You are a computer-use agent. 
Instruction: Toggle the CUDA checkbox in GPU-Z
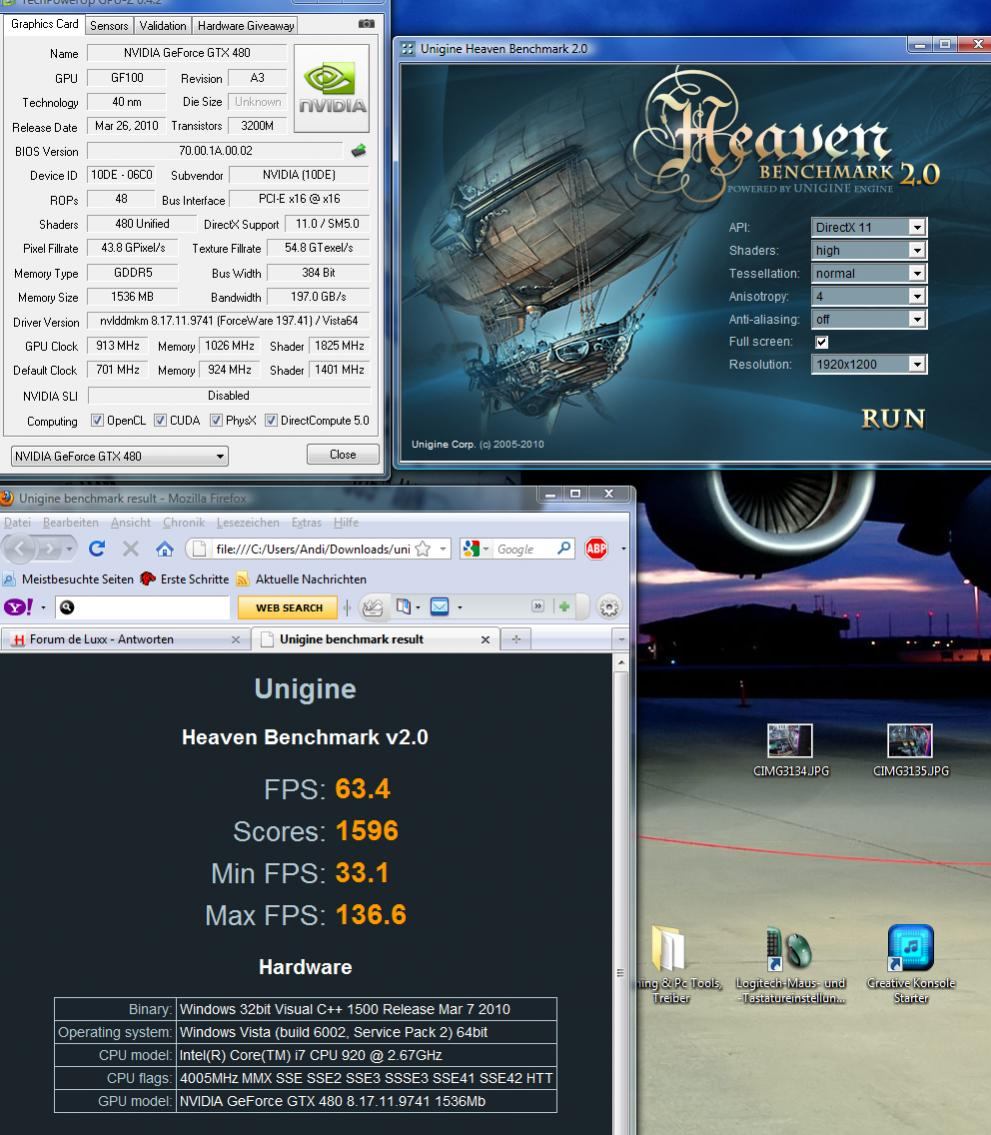(x=160, y=421)
